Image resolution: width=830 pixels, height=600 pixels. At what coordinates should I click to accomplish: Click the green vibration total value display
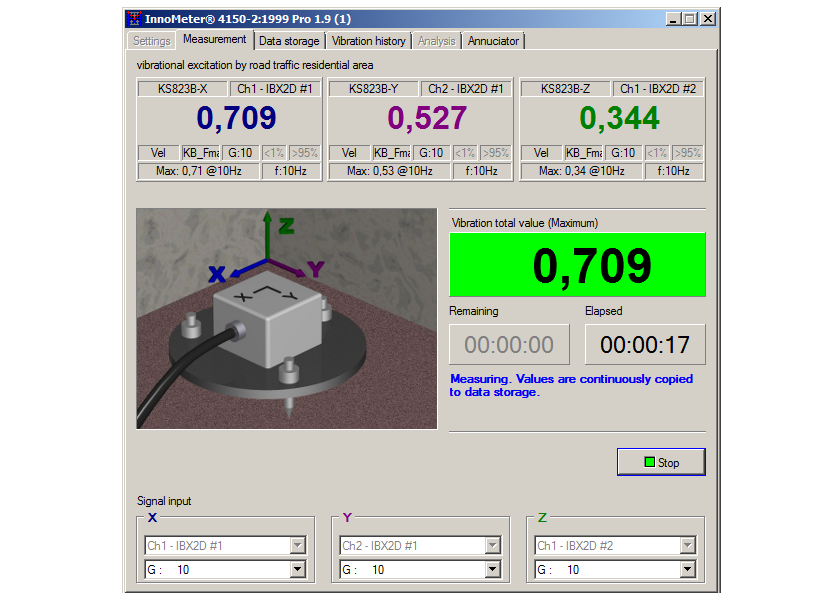pos(578,265)
